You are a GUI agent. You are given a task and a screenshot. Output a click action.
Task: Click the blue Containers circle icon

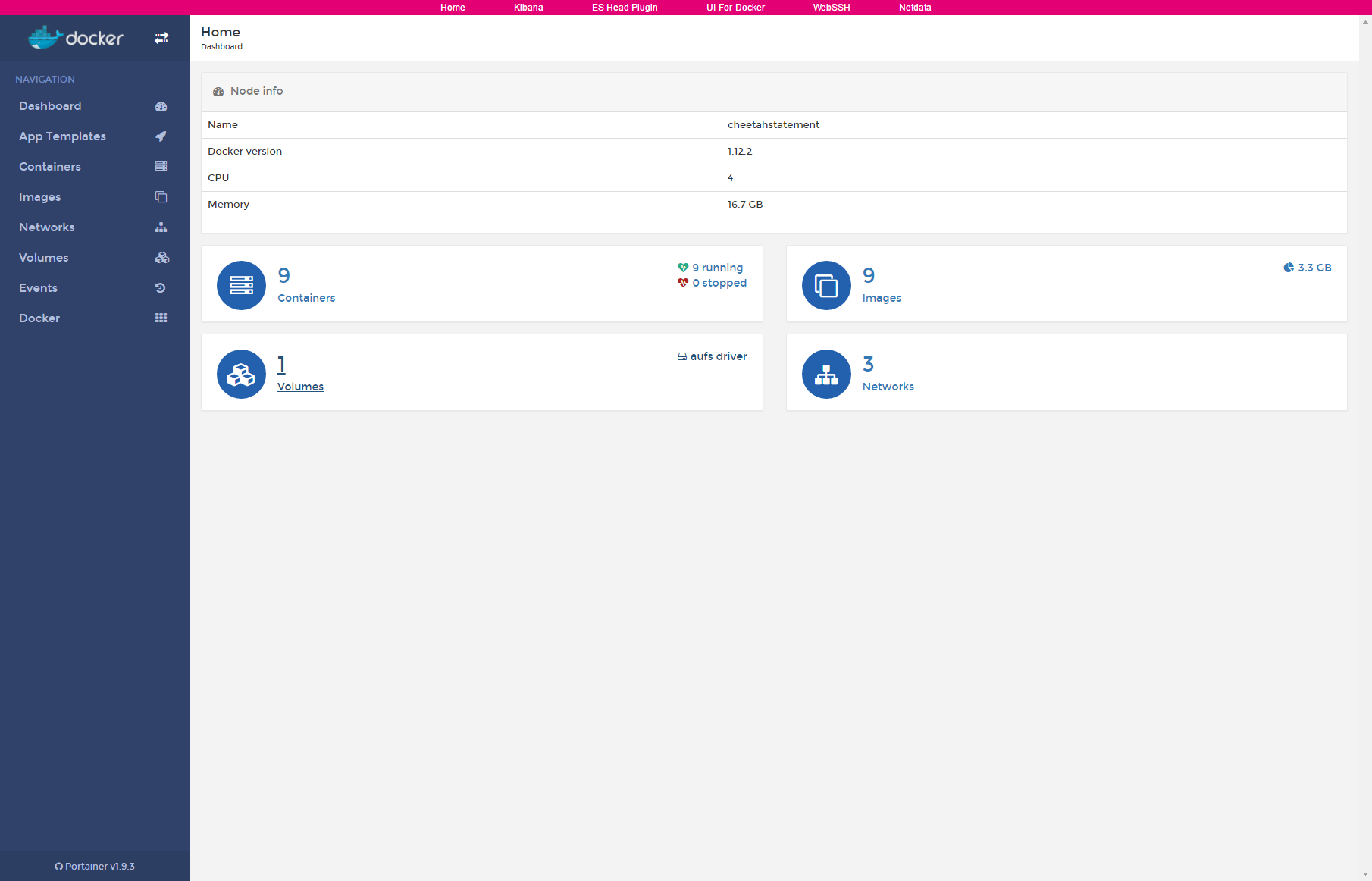point(241,286)
